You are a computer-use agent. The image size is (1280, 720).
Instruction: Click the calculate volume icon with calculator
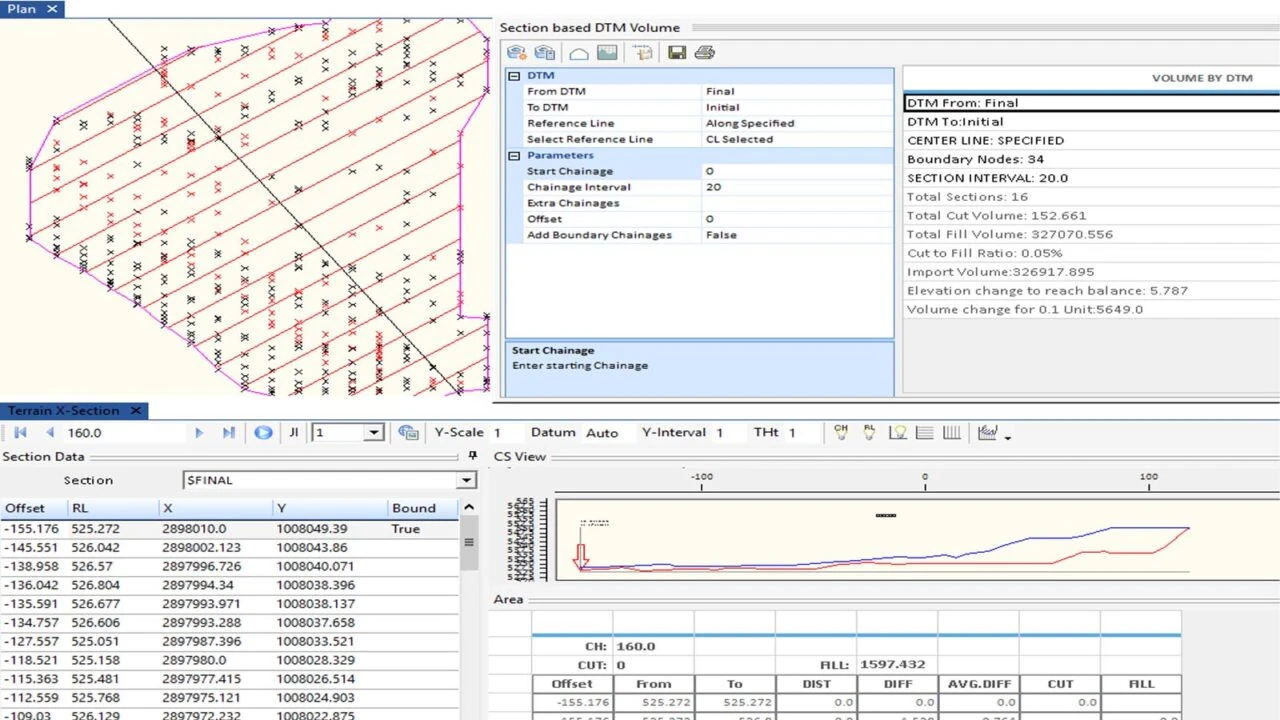545,53
